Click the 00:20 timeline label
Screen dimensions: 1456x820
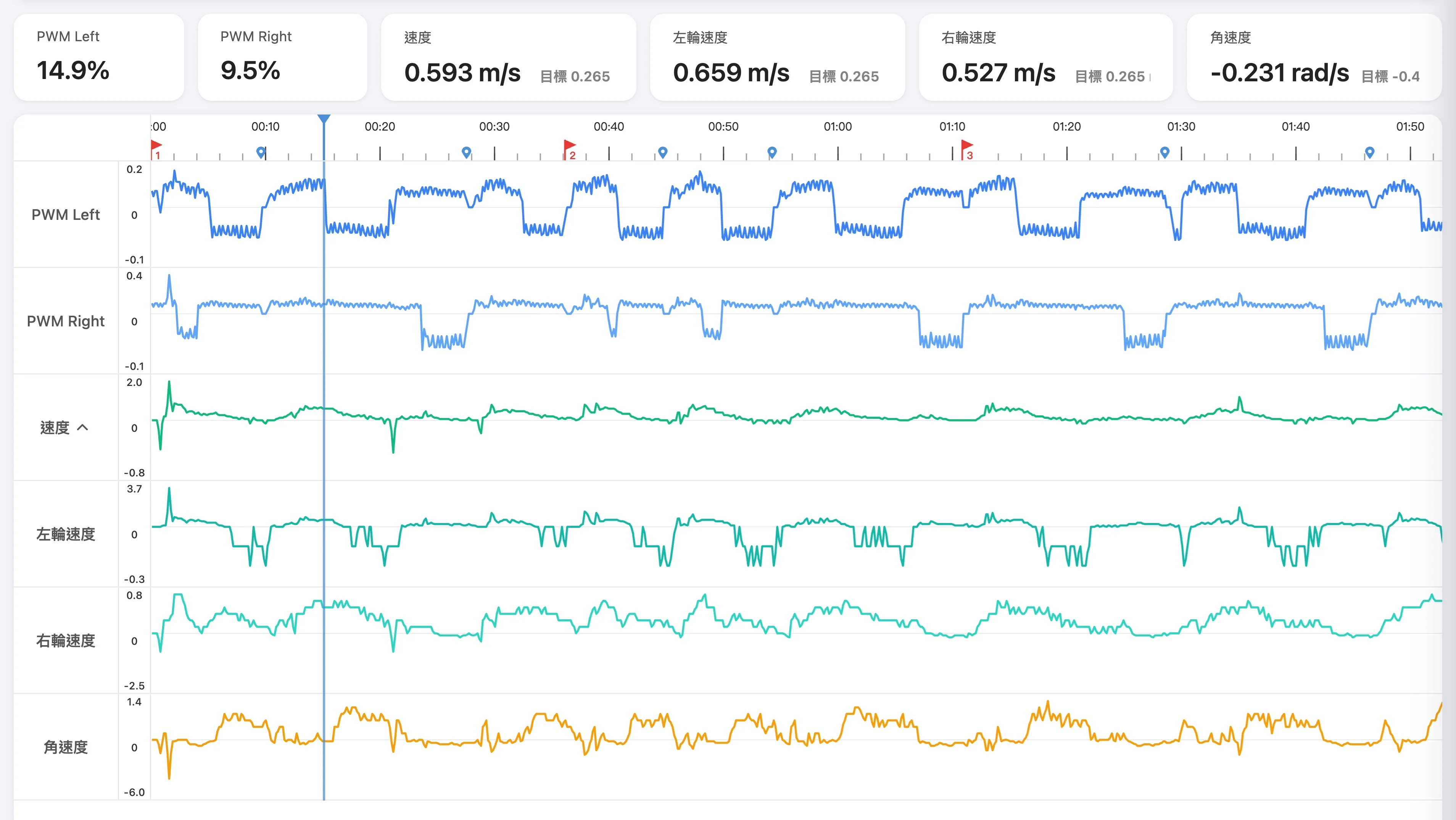(x=380, y=127)
